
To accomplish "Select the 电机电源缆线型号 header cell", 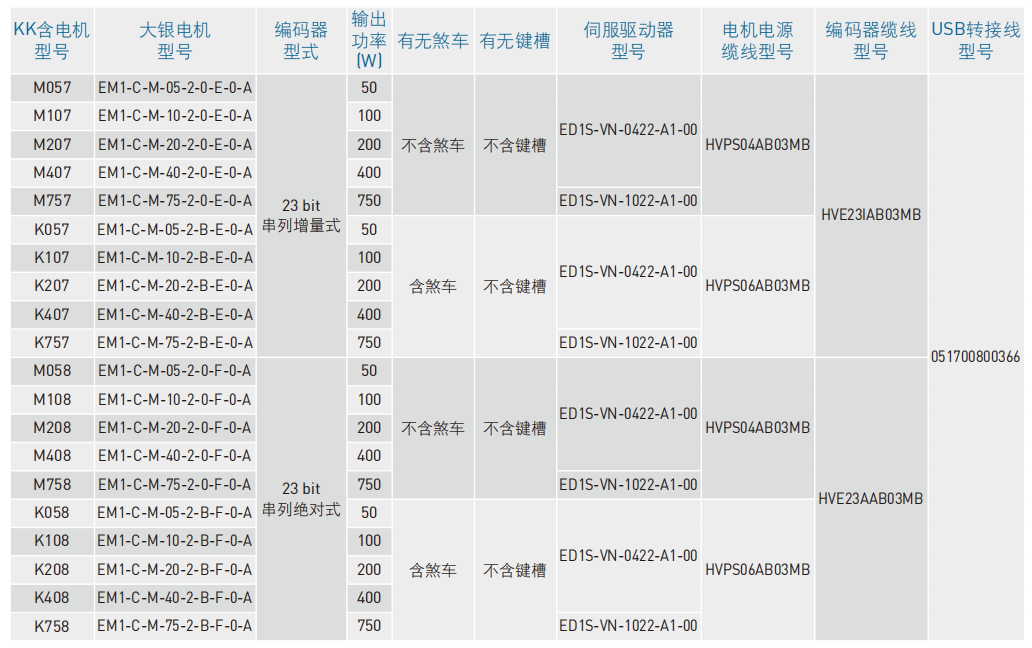I will pyautogui.click(x=757, y=40).
